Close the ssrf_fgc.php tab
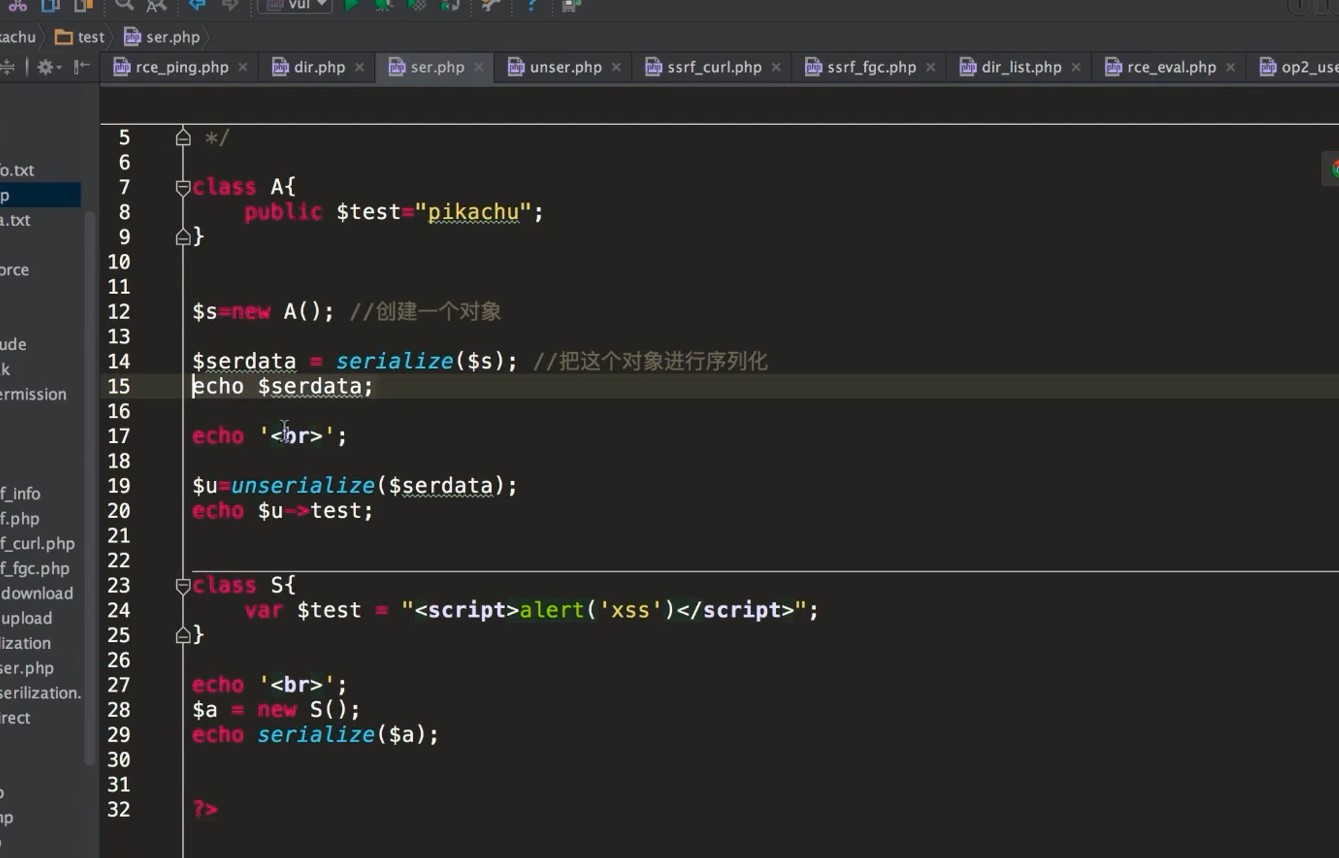1339x858 pixels. coord(931,68)
